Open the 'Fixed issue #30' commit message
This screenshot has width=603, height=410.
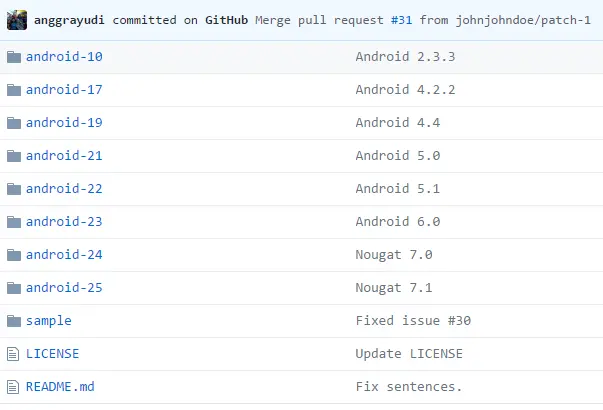click(x=413, y=321)
